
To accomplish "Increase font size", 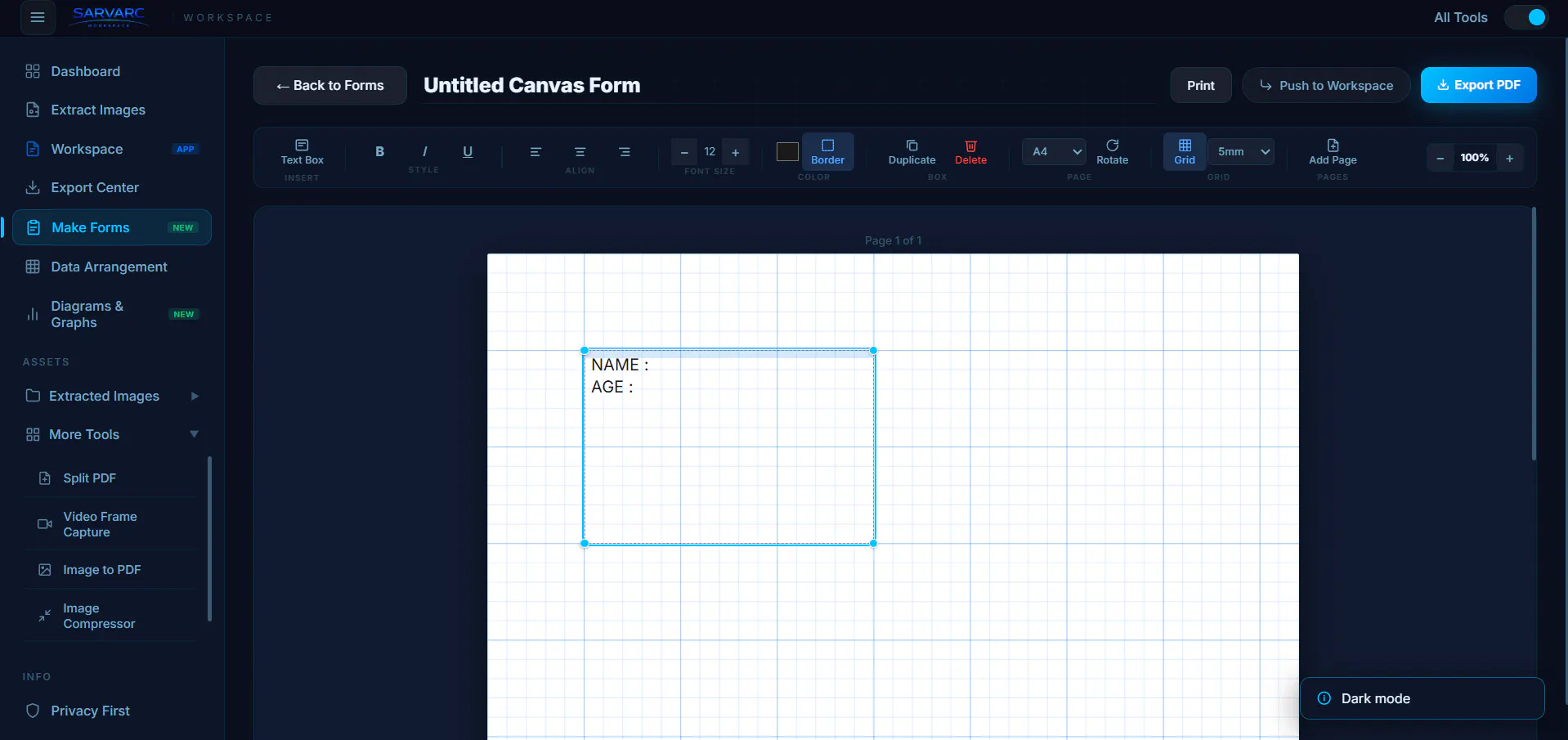I will tap(736, 152).
